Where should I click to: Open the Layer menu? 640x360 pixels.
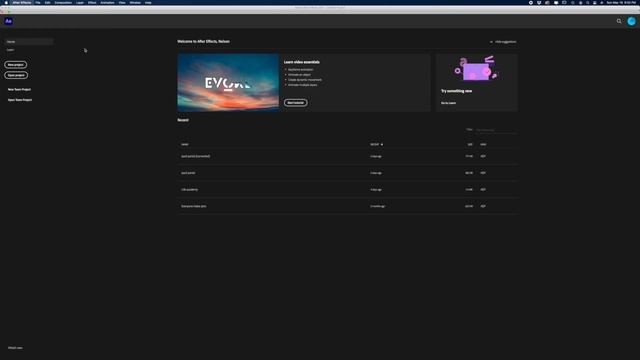80,2
